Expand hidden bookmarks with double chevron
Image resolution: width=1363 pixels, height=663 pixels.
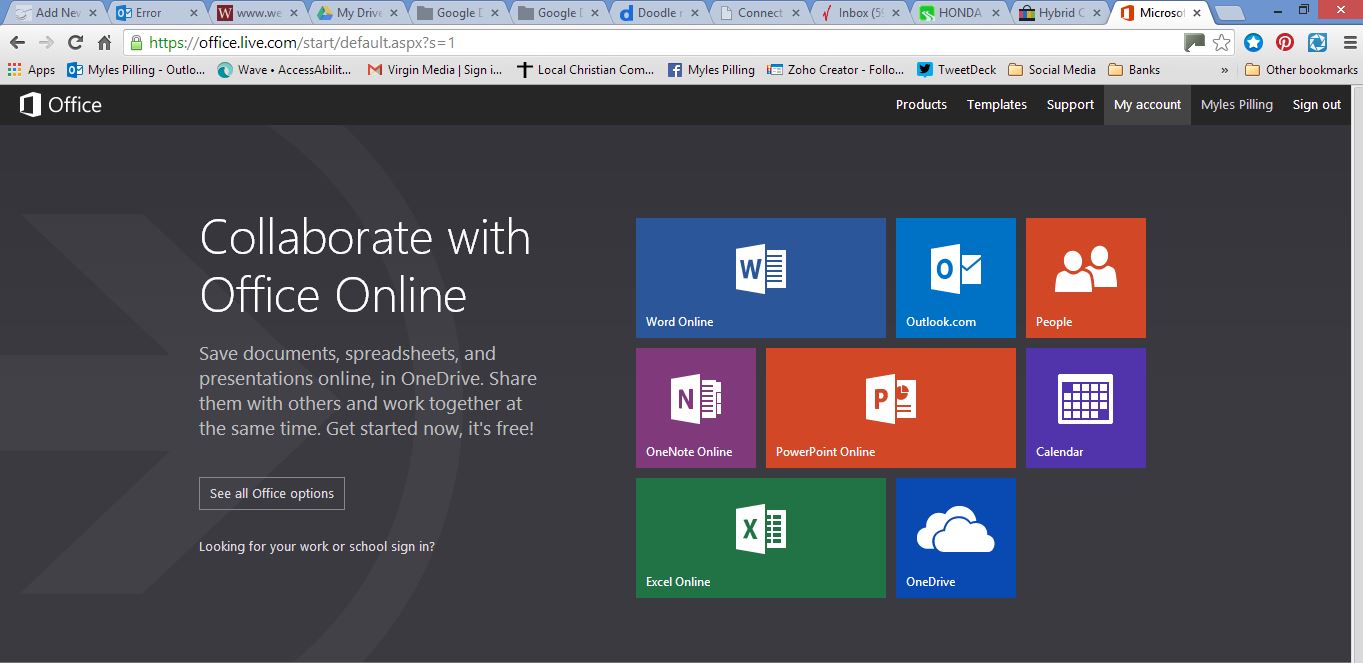[1225, 70]
